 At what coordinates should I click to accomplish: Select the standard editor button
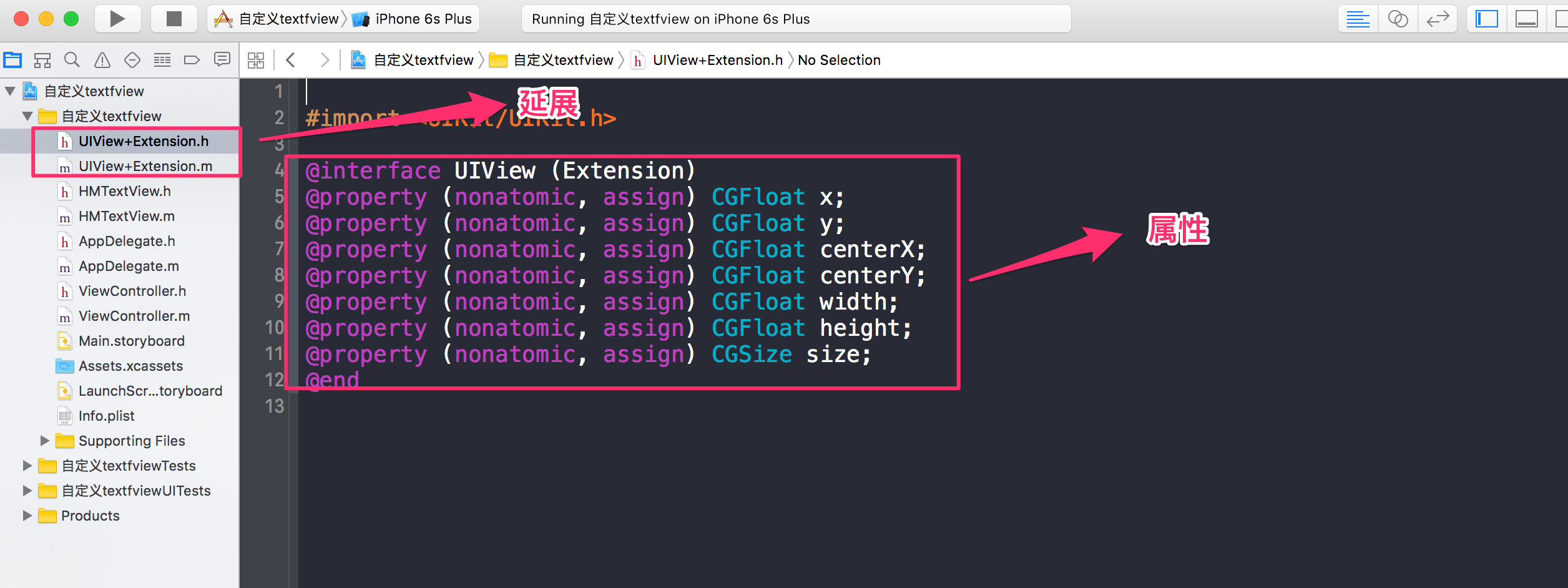pos(1358,19)
